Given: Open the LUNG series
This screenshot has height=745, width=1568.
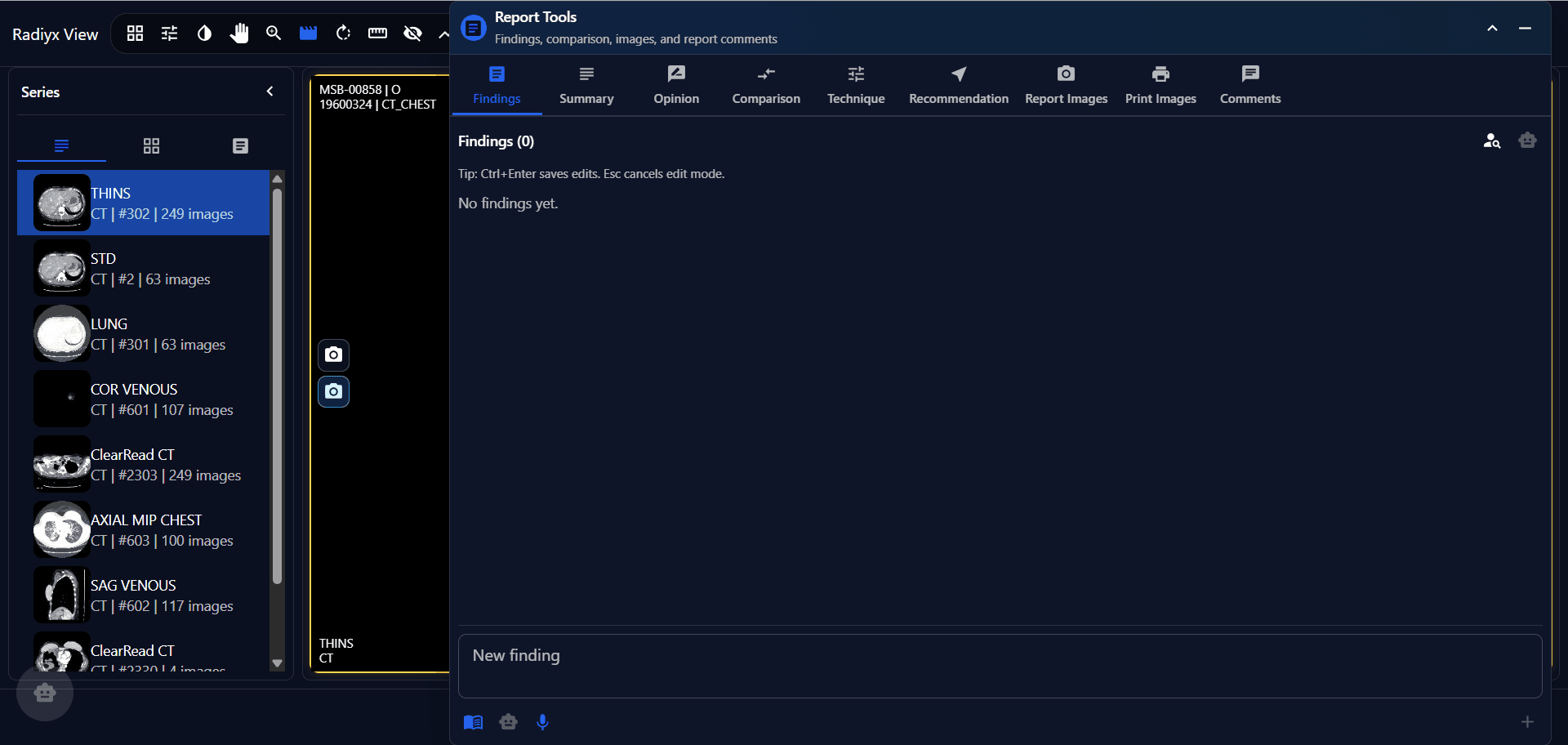Looking at the screenshot, I should (x=143, y=333).
